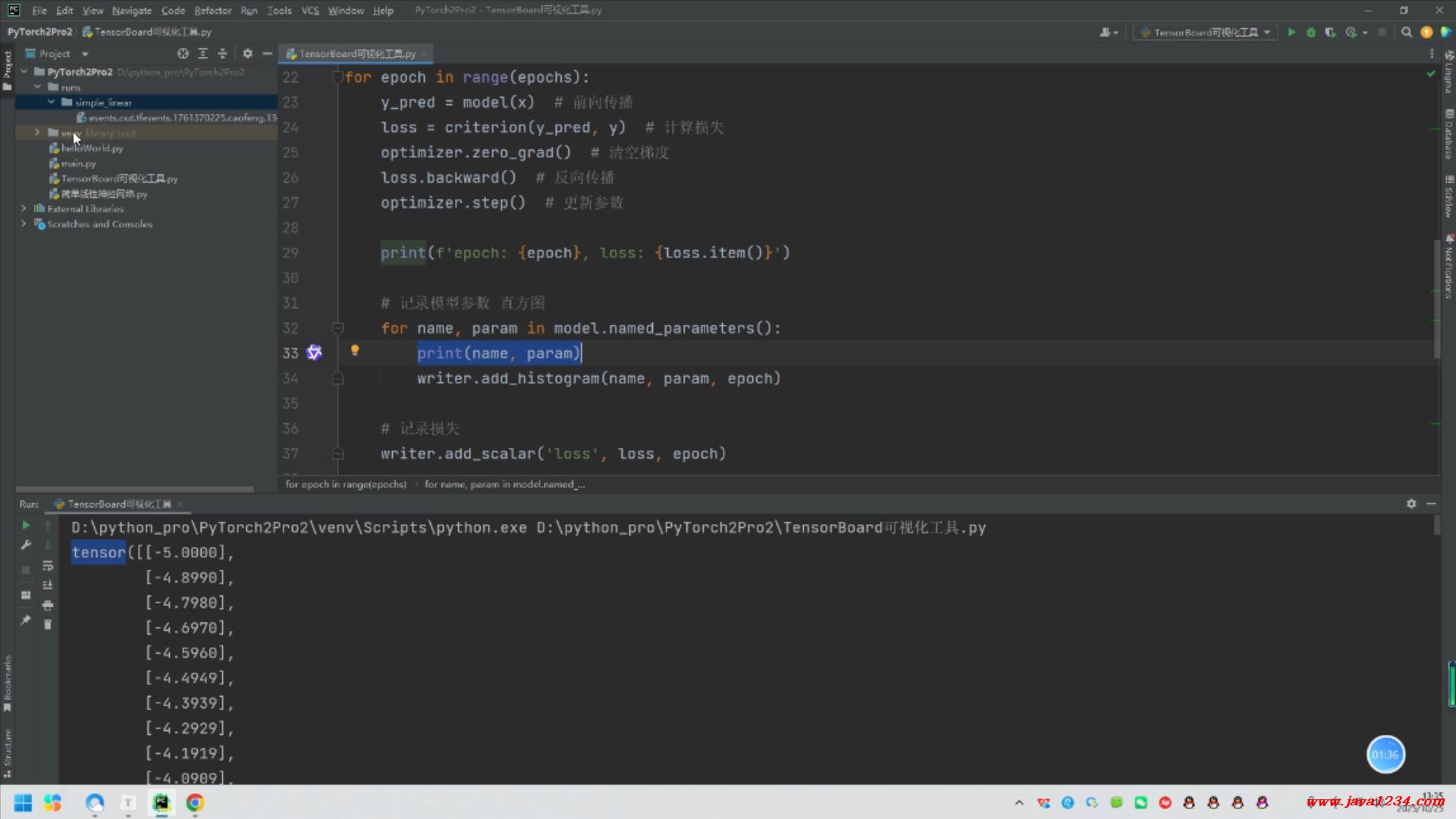Click the PyTorch2Pro2 breadcrumb in navigation bar
Image resolution: width=1456 pixels, height=819 pixels.
39,32
